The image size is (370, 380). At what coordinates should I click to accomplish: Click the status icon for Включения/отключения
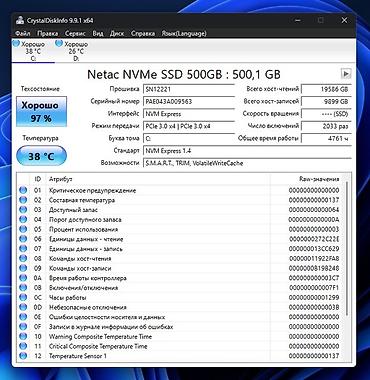(23, 288)
